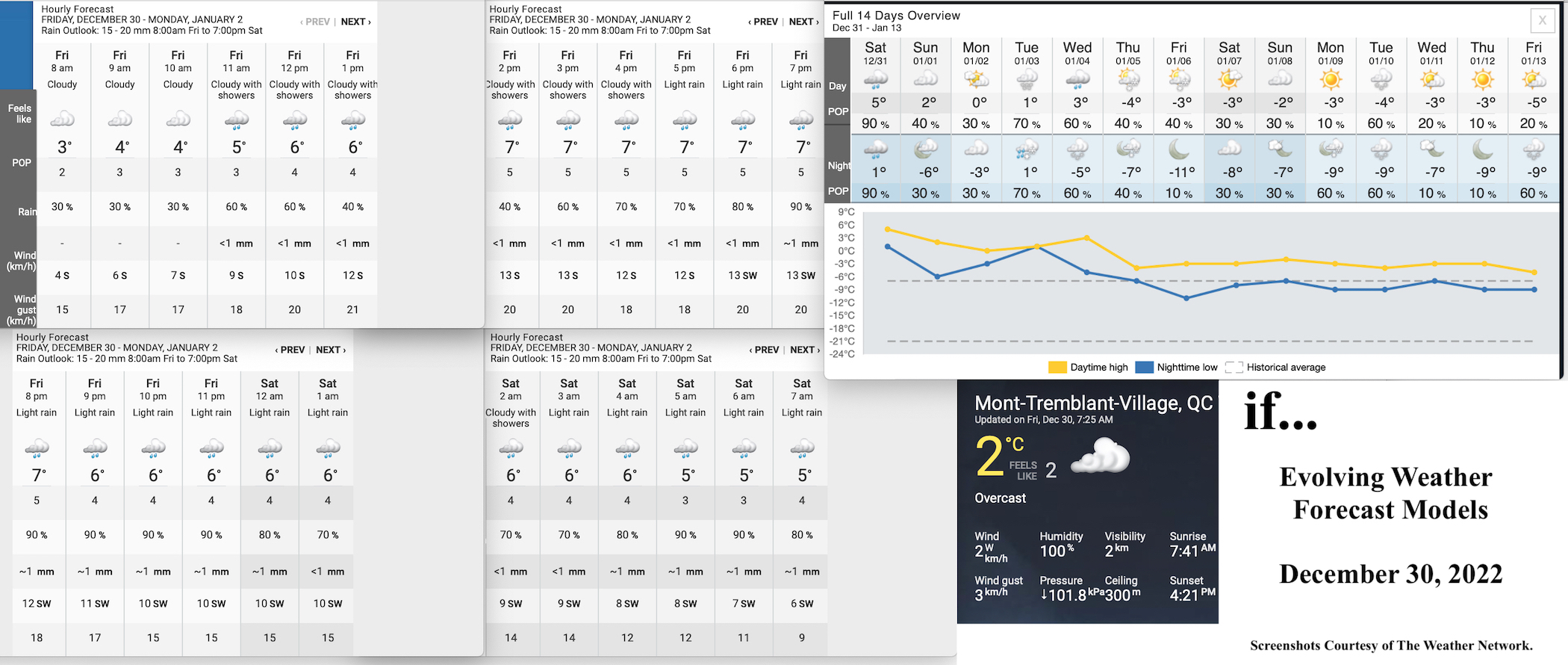
Task: Select the Tue 01/10 column header
Action: tap(1381, 53)
